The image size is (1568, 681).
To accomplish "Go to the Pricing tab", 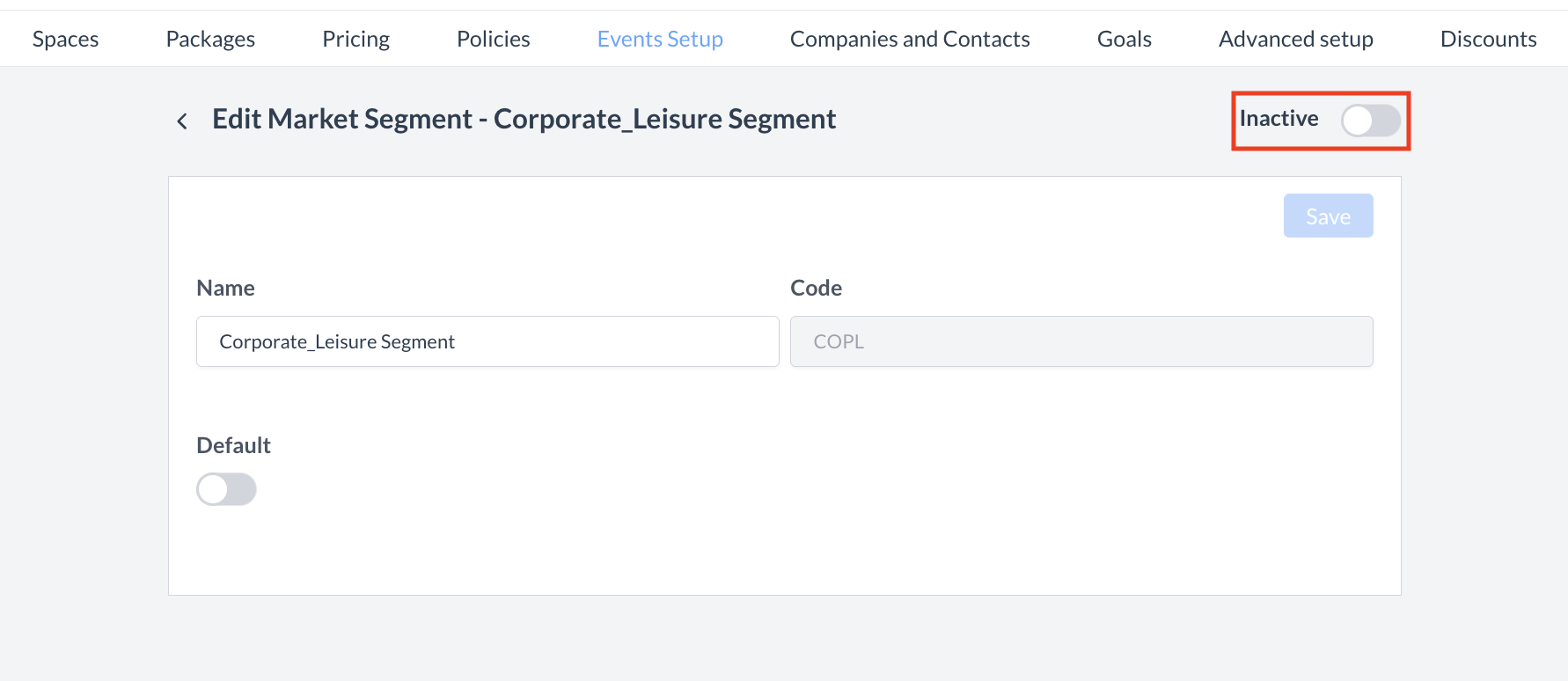I will click(355, 39).
